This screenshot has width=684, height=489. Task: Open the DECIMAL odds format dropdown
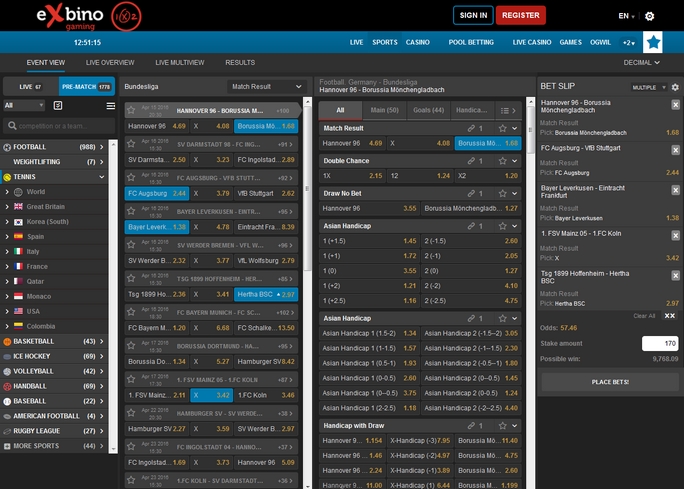pyautogui.click(x=641, y=63)
